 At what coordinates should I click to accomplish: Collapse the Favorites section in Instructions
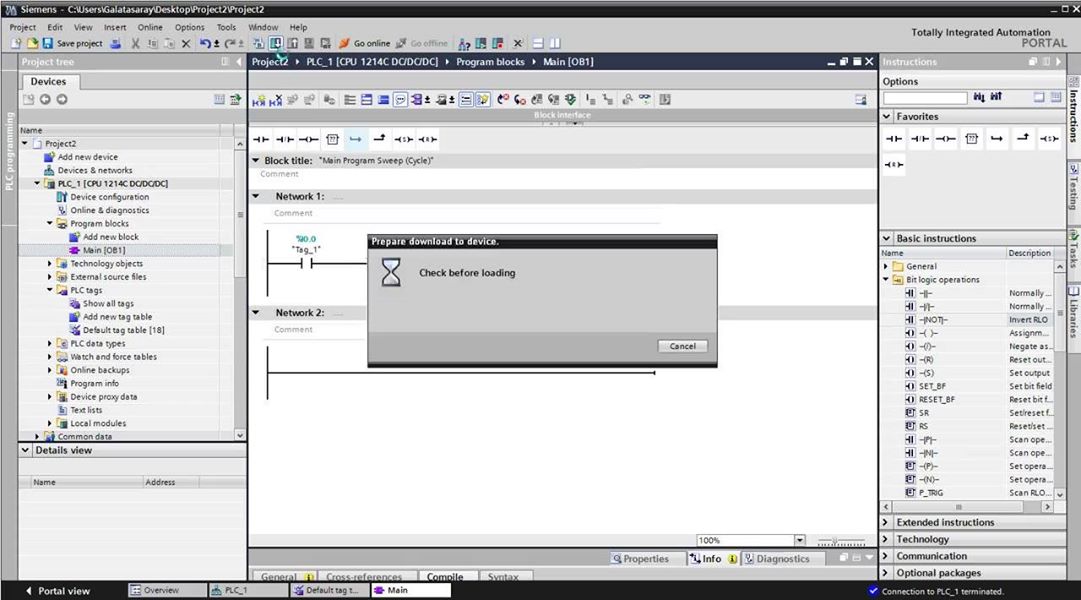point(887,117)
